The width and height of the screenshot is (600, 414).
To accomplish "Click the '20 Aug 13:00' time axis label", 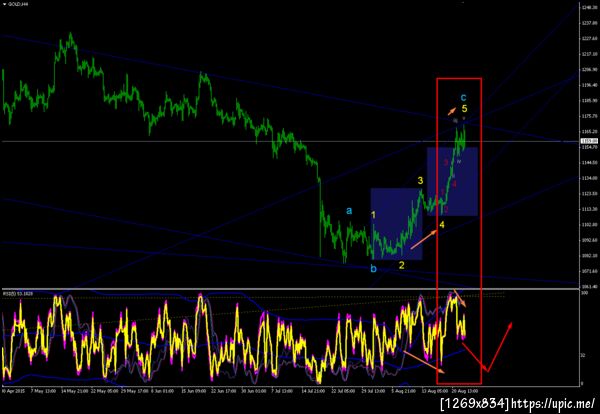I will [x=465, y=391].
